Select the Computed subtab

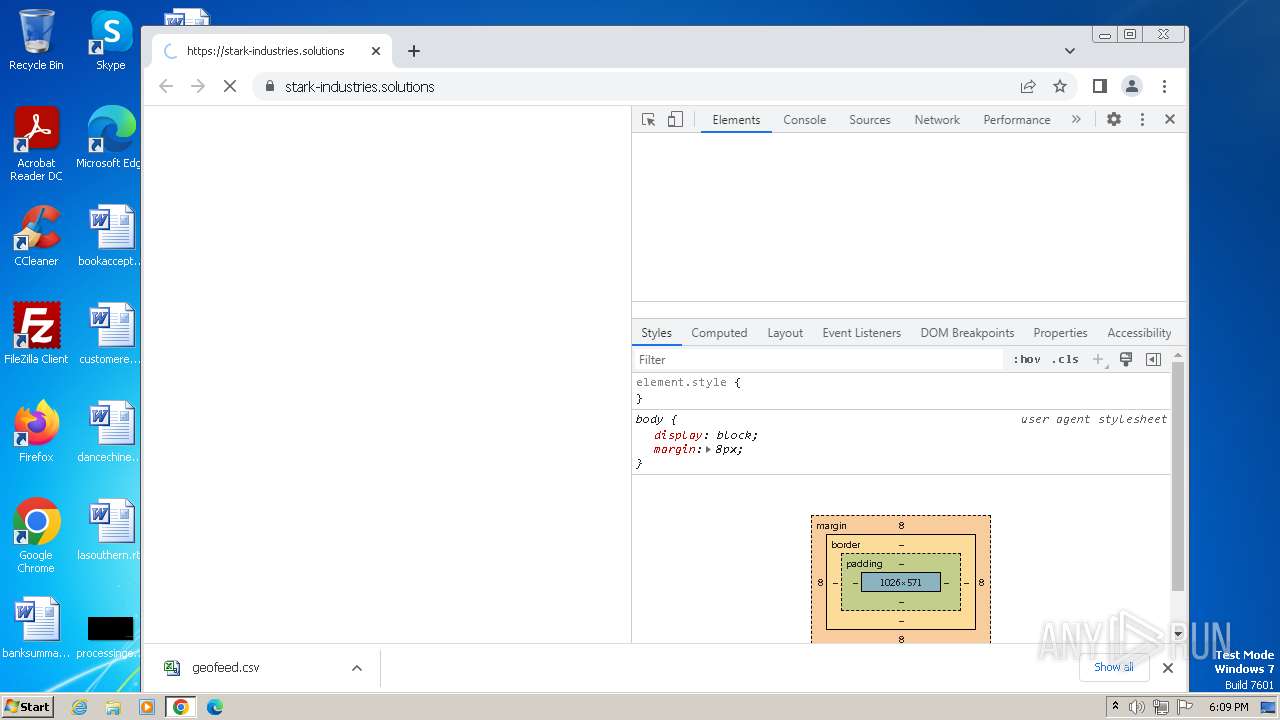point(719,333)
